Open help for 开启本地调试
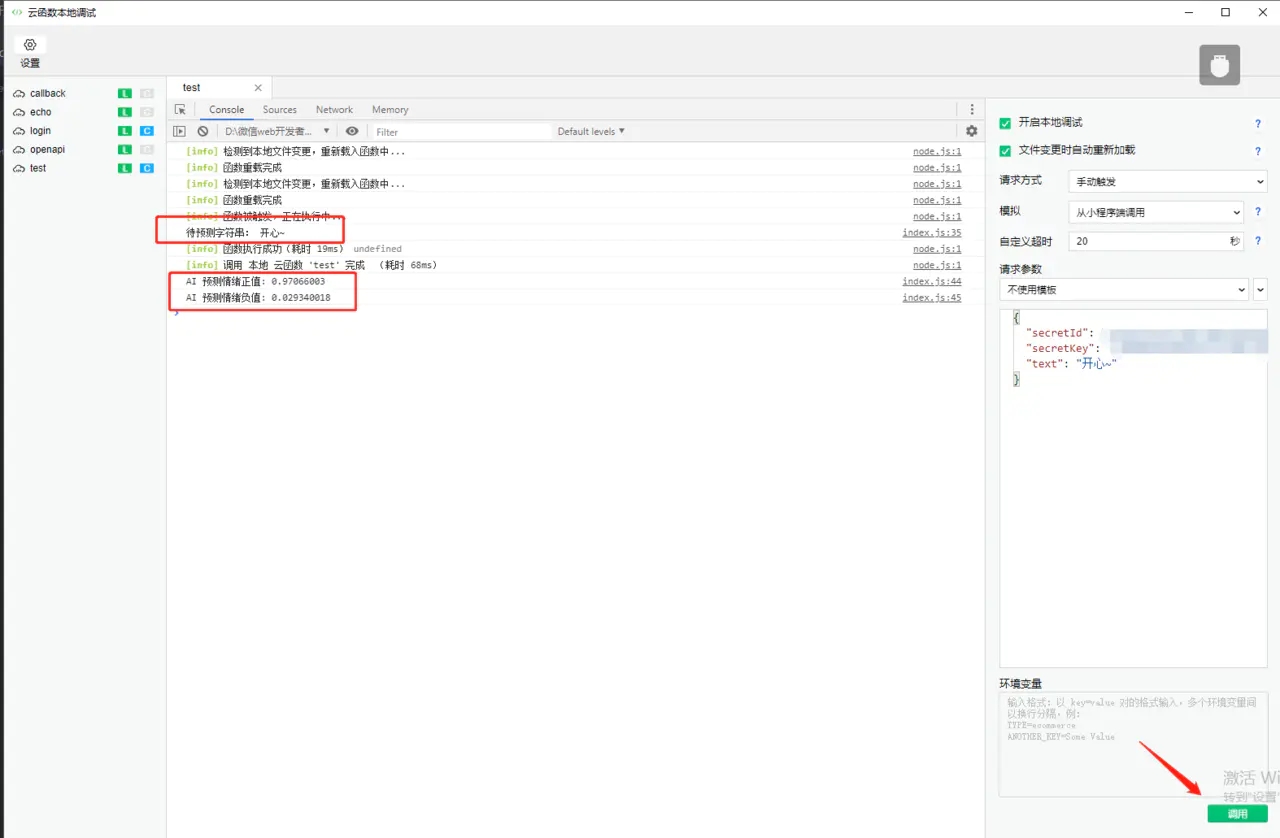 (1258, 124)
